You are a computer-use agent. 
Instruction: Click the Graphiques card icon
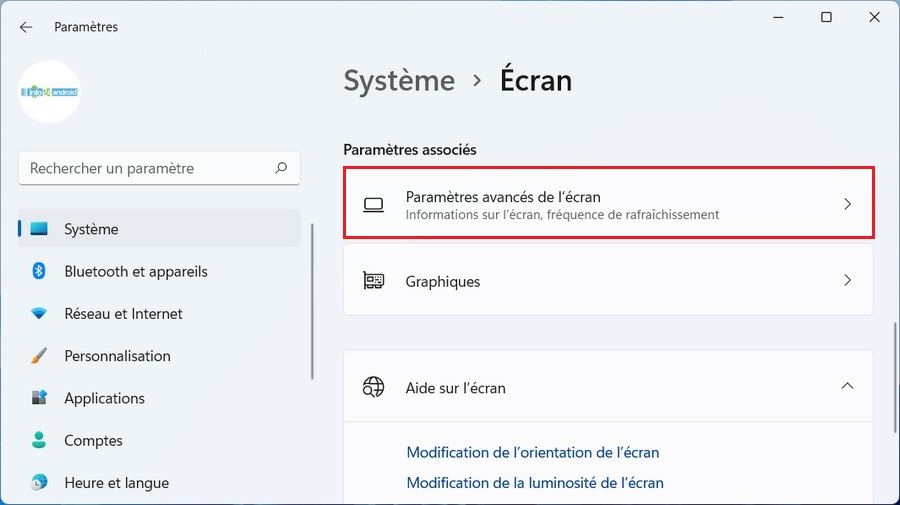[x=374, y=281]
